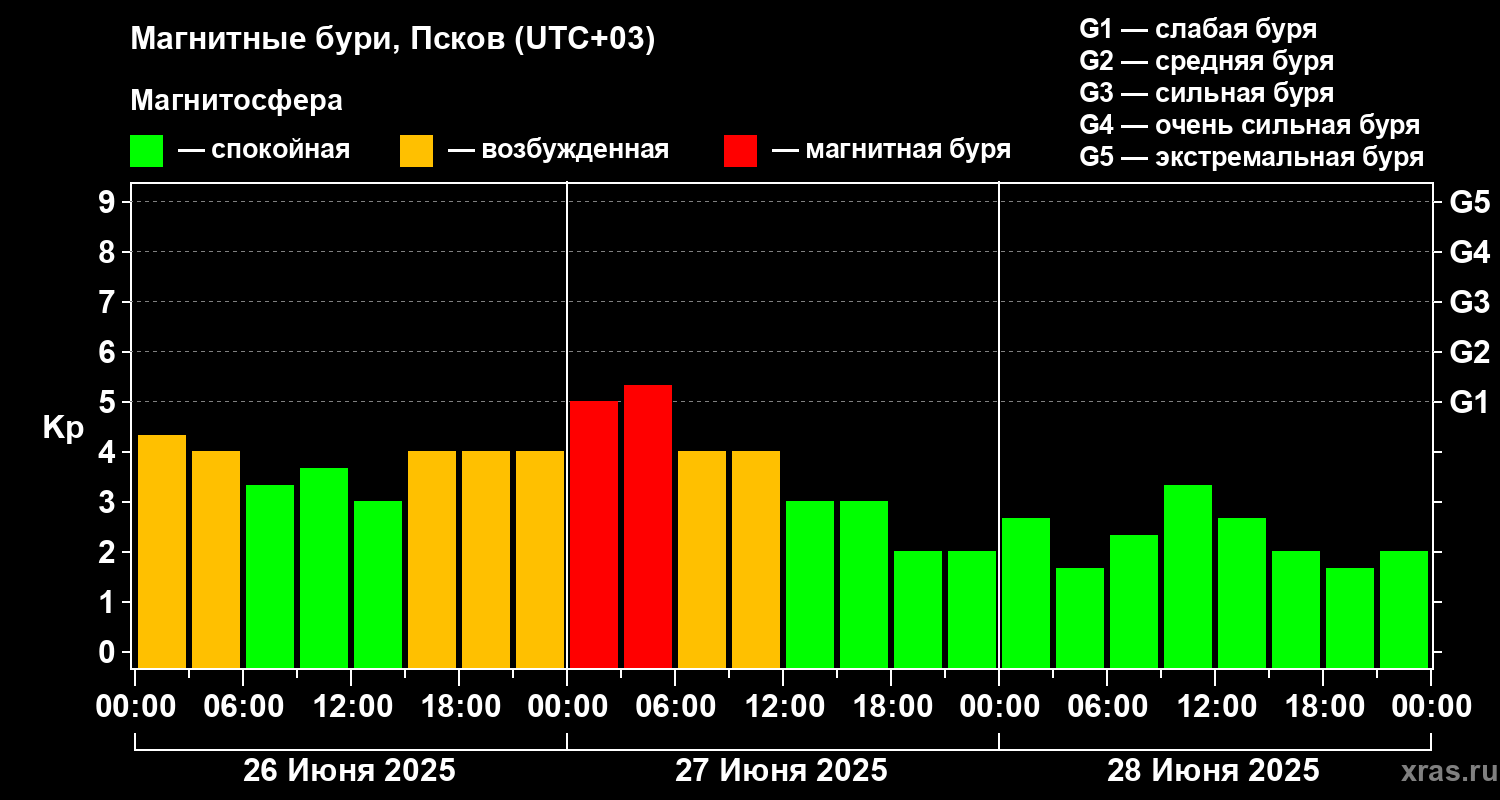Click the line 'G4 — очень сильная буря'
Image resolution: width=1500 pixels, height=800 pixels.
tap(1249, 125)
